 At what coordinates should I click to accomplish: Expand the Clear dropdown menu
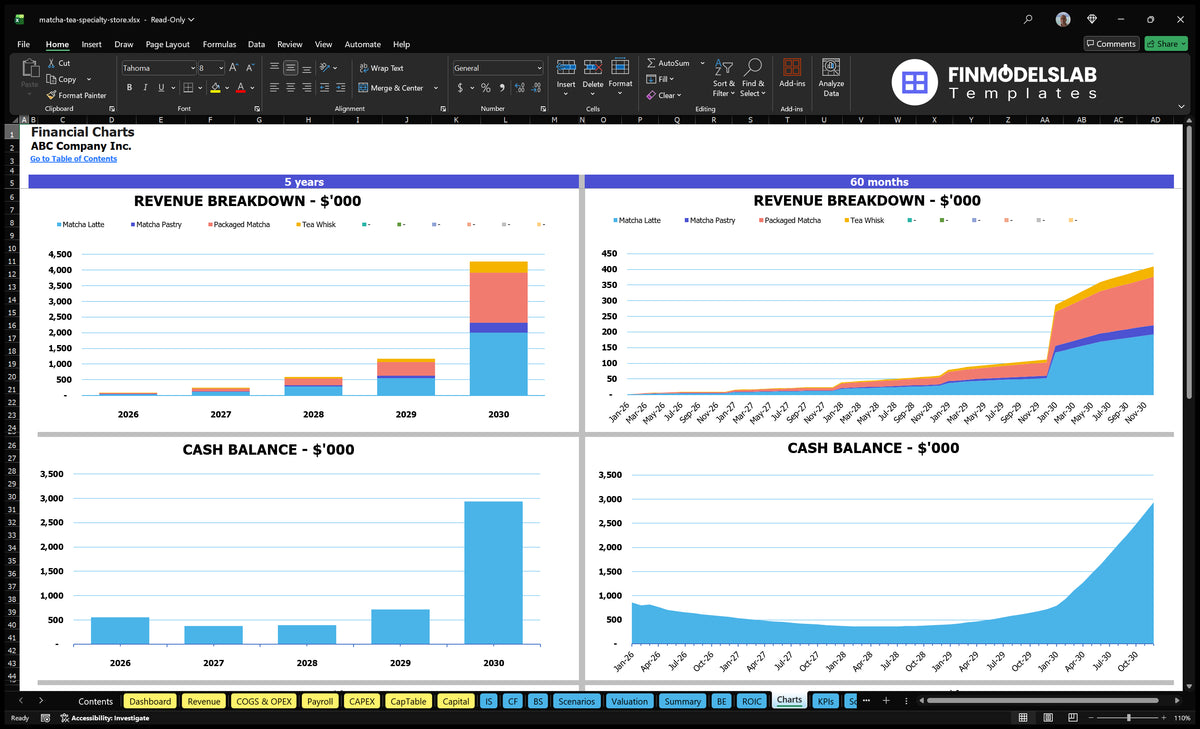tap(679, 96)
